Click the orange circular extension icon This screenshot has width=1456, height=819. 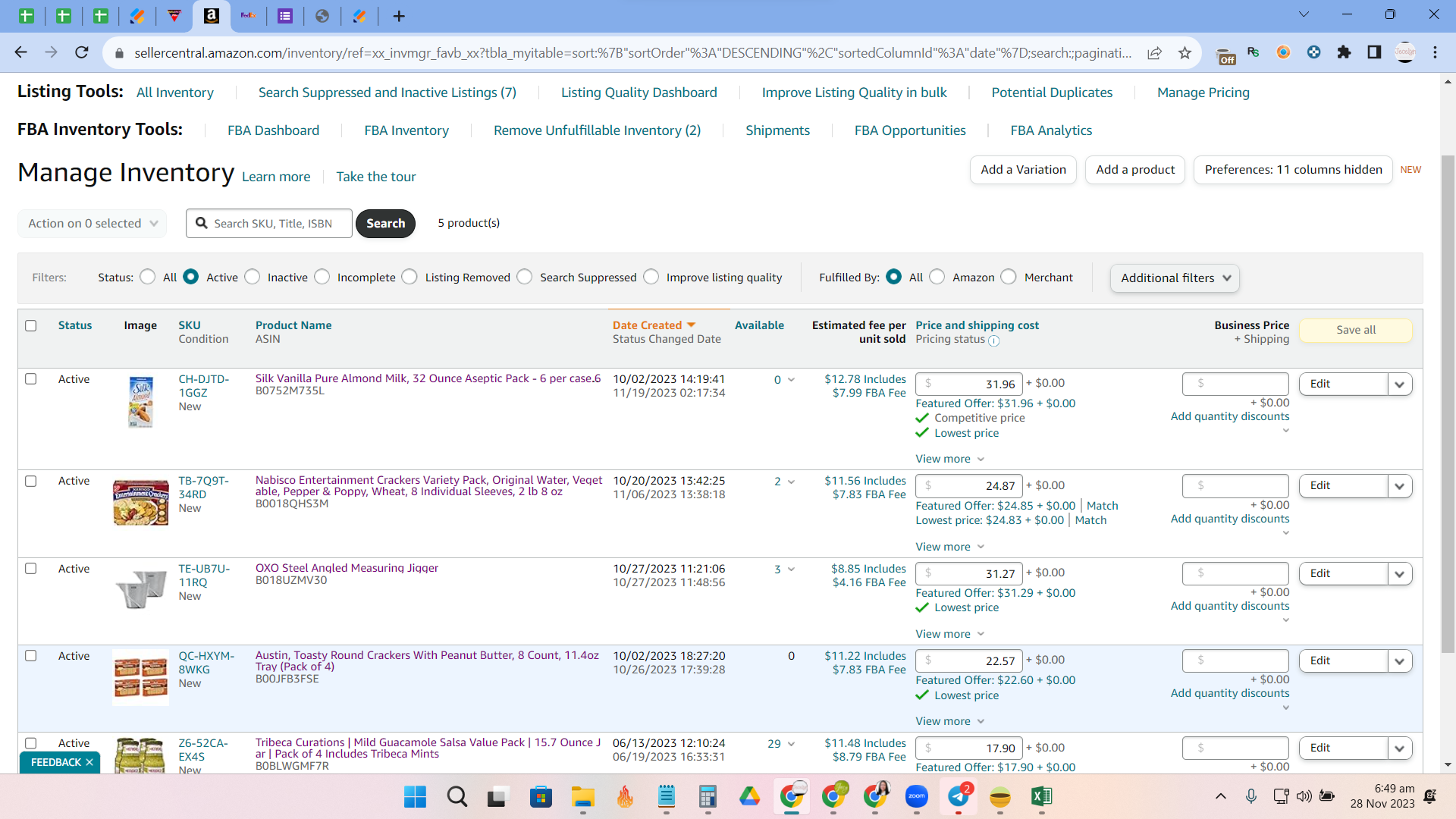point(1283,52)
